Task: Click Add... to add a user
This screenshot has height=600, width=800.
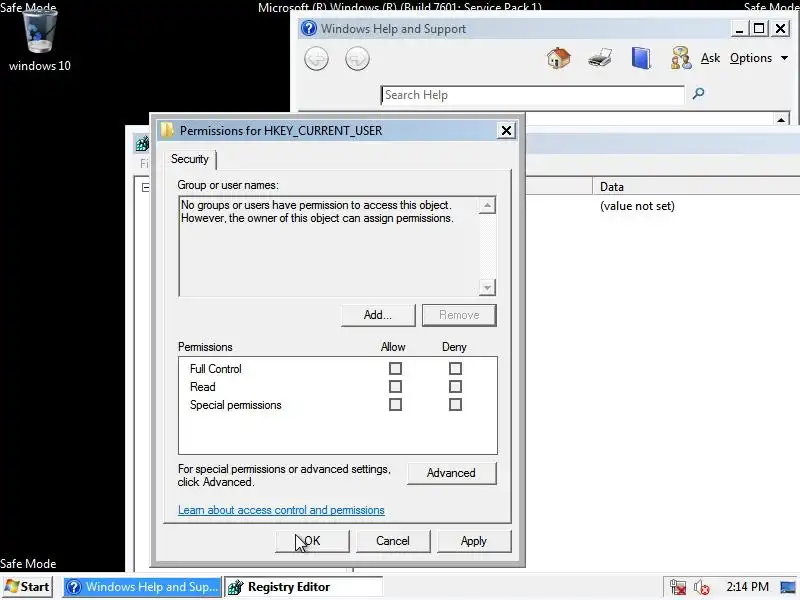Action: (x=378, y=315)
